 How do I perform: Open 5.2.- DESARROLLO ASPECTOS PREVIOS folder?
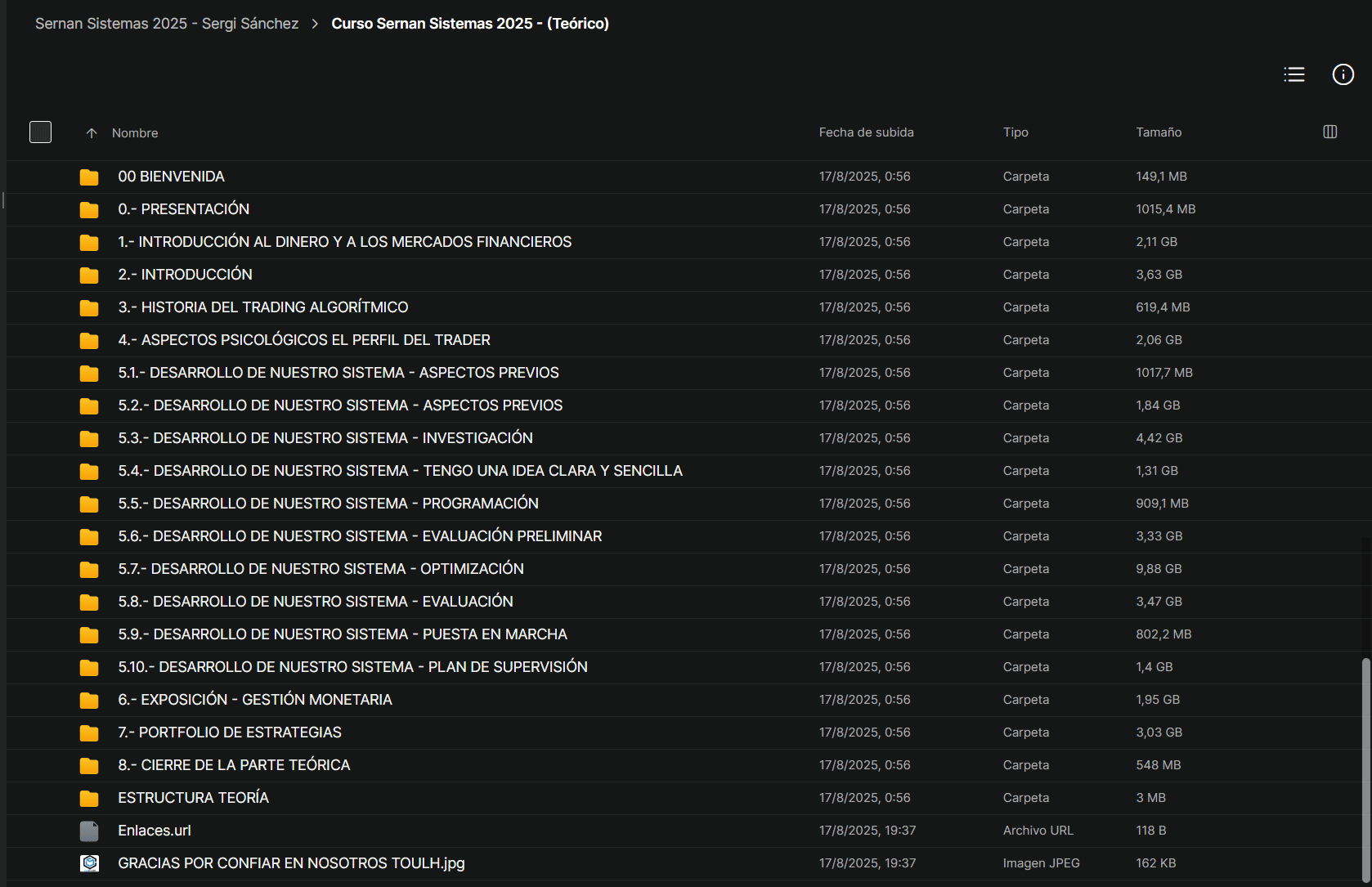coord(340,405)
